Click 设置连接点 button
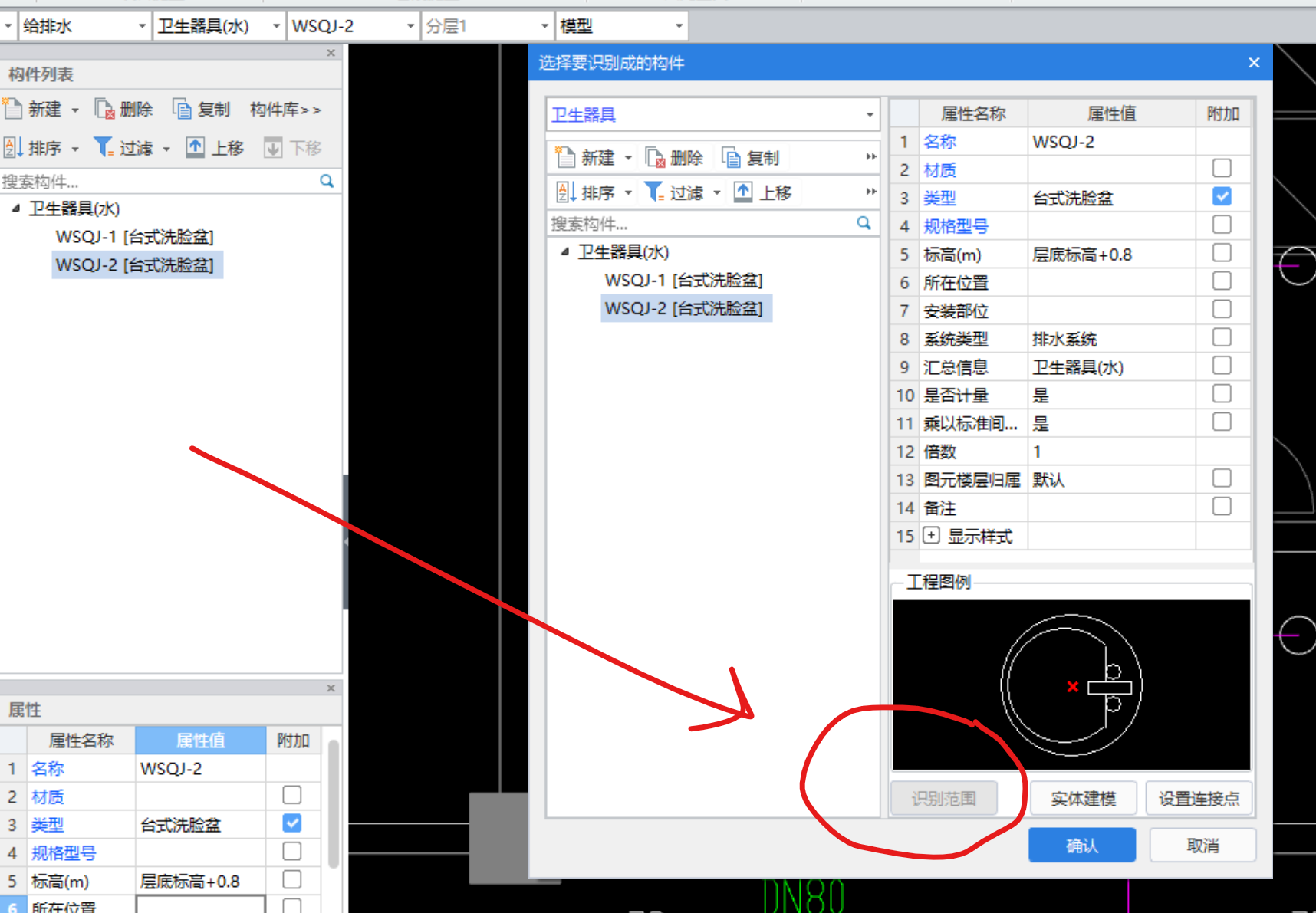Screen dimensions: 1316x913 tap(1199, 798)
